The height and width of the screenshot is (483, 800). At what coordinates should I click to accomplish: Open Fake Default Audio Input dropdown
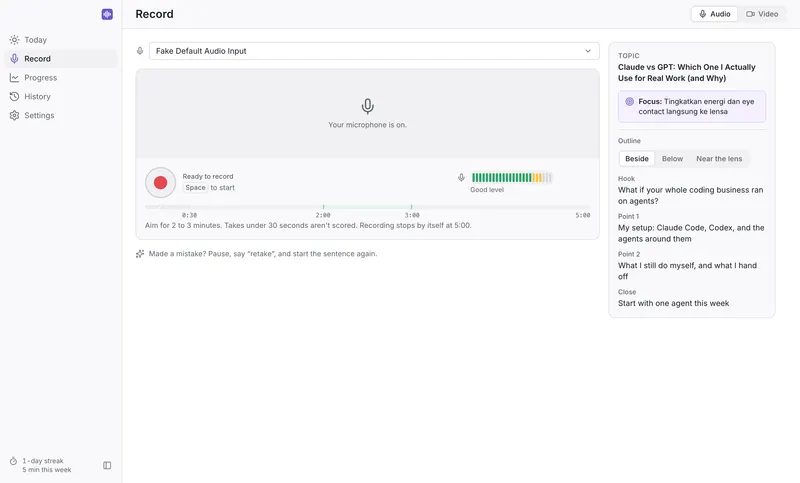(x=374, y=51)
